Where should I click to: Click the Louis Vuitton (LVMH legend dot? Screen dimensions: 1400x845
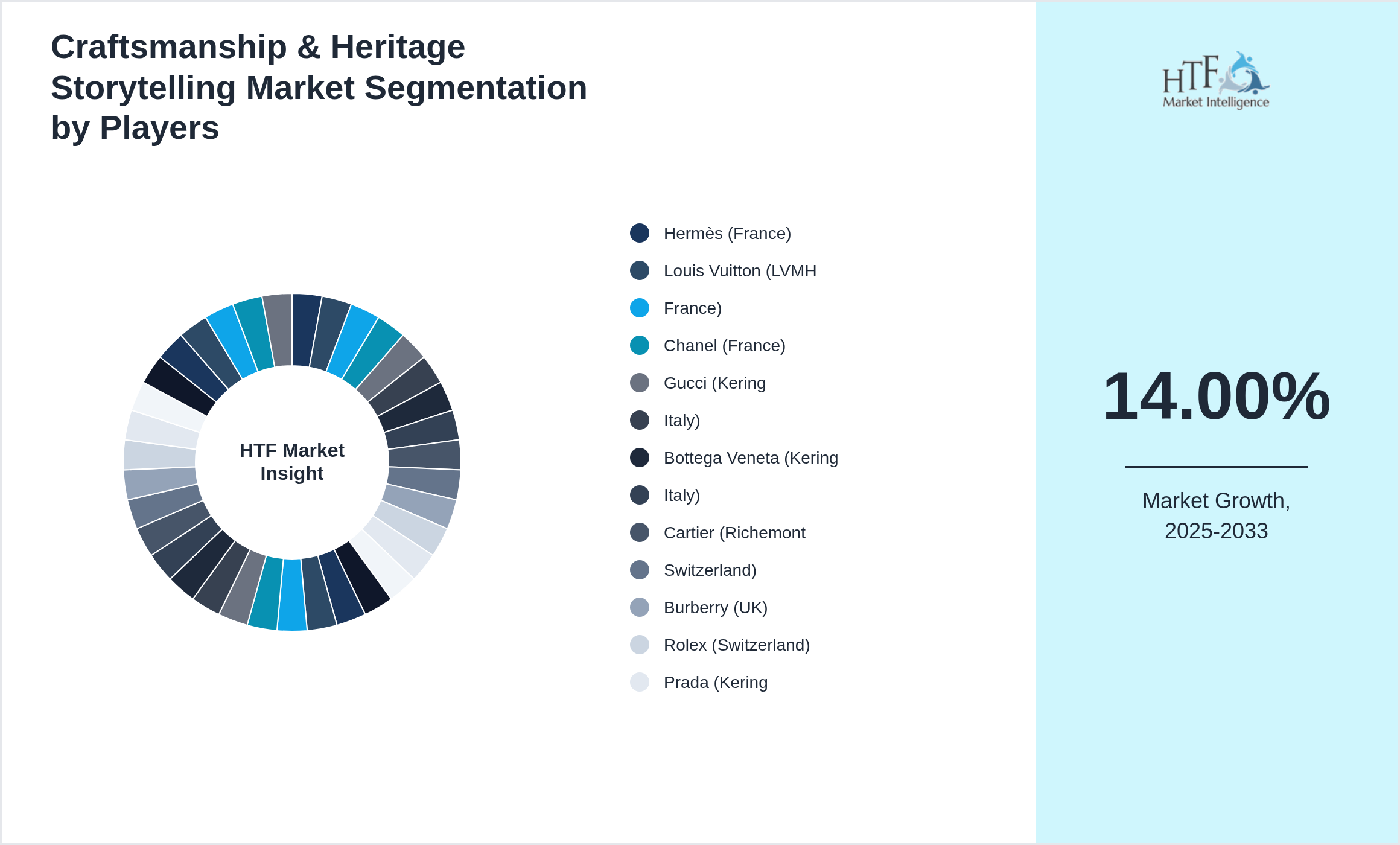point(640,270)
